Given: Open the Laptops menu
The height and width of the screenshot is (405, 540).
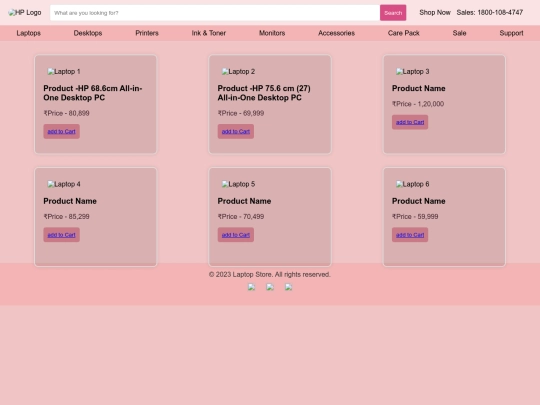Looking at the screenshot, I should click(x=29, y=33).
